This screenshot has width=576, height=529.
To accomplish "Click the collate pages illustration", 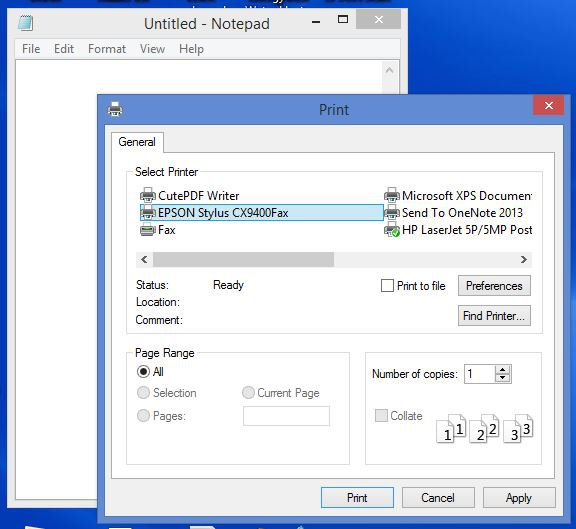I will click(485, 428).
